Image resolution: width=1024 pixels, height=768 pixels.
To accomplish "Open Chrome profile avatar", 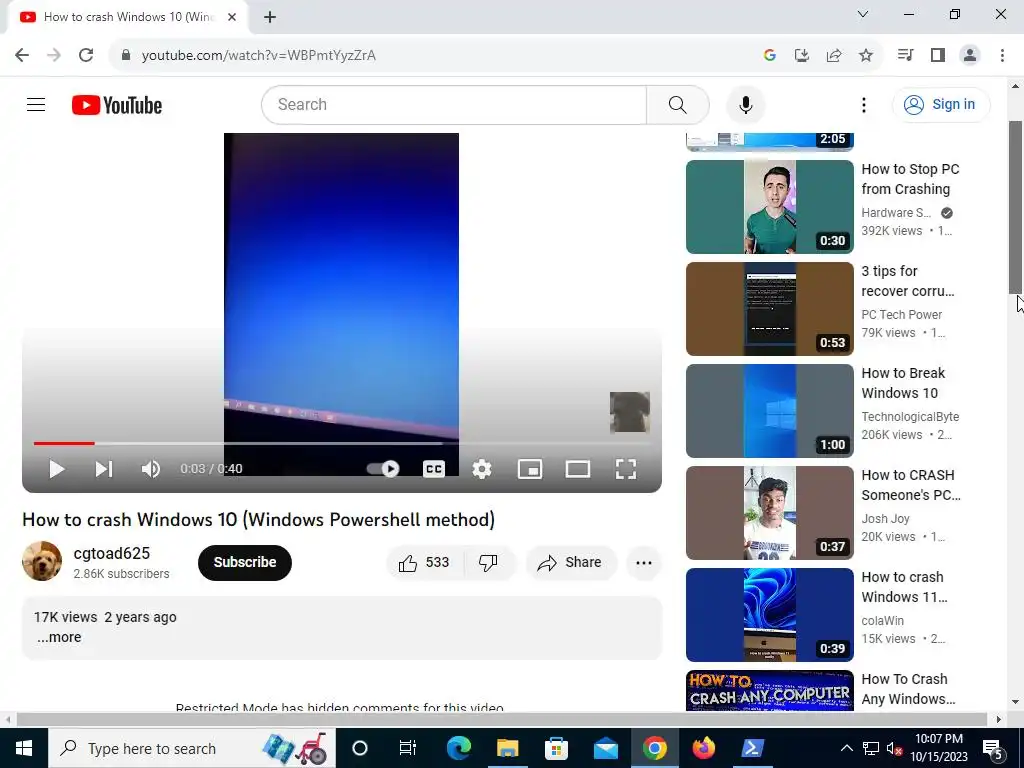I will coord(970,55).
